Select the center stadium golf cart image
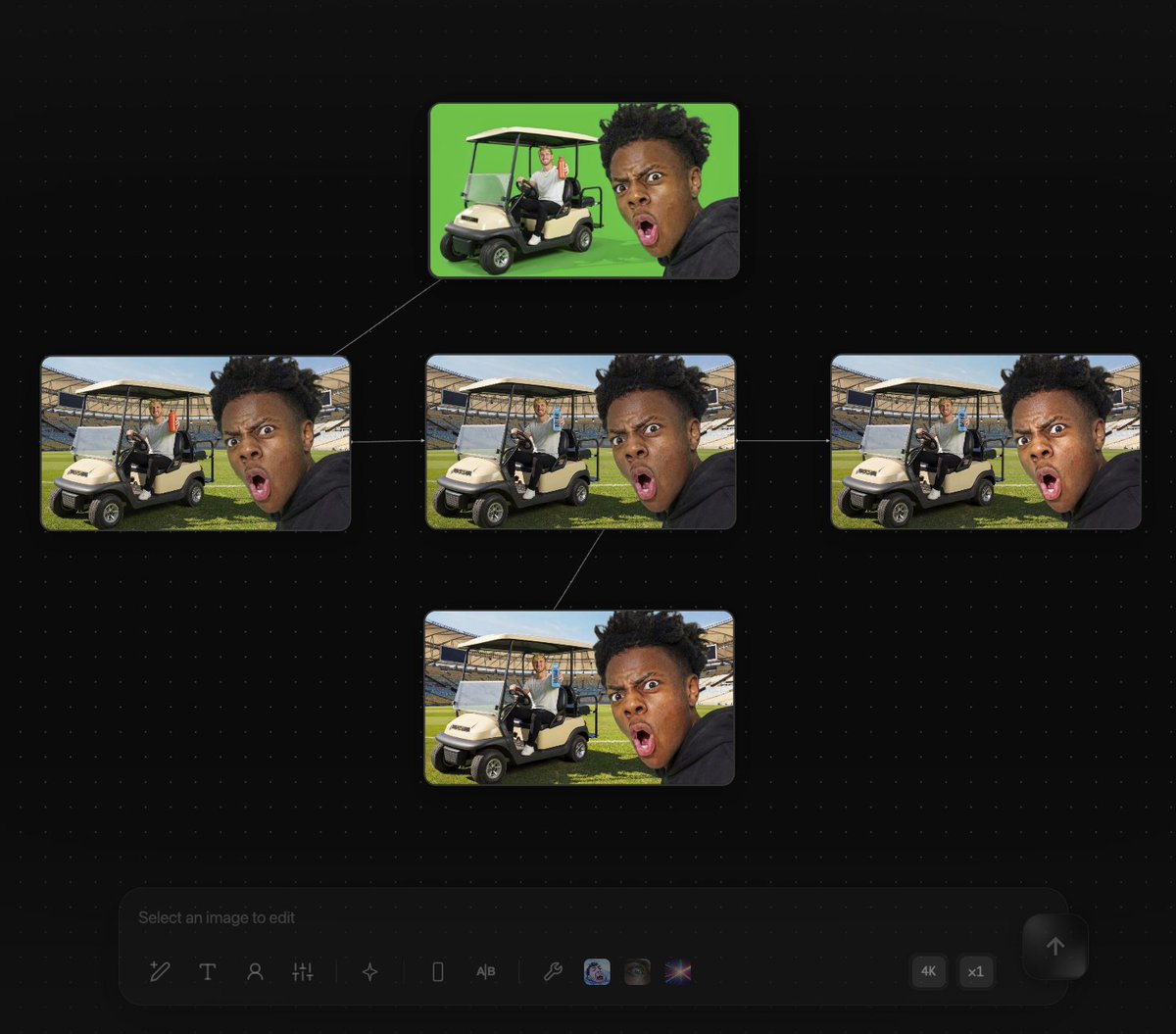 pyautogui.click(x=581, y=442)
